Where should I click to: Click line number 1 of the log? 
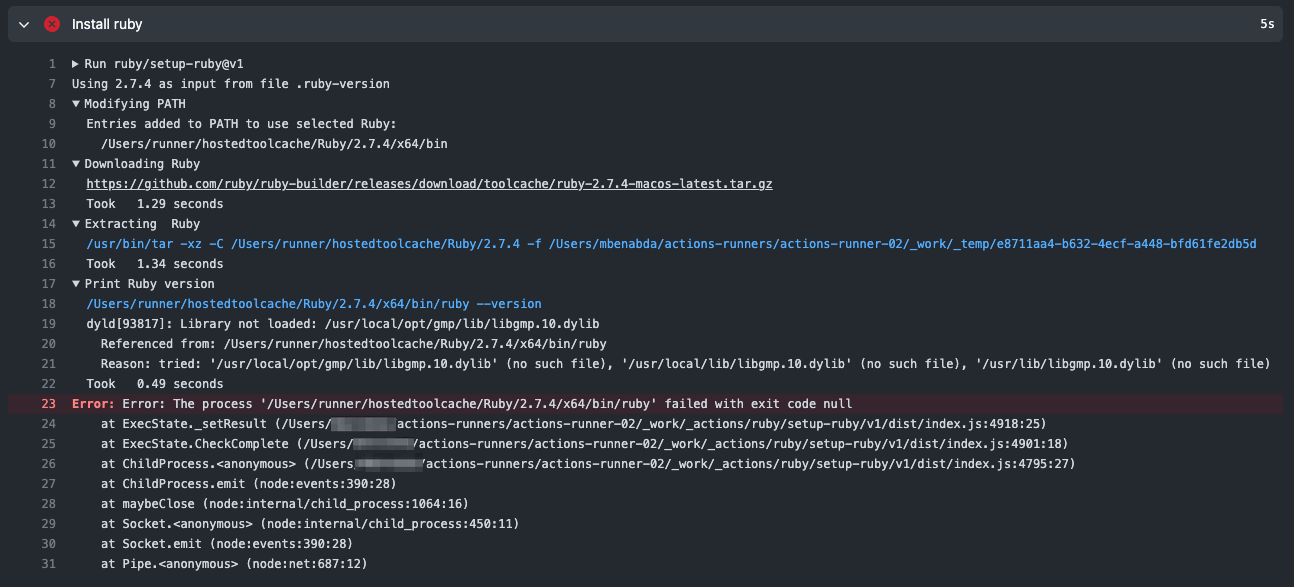click(52, 64)
